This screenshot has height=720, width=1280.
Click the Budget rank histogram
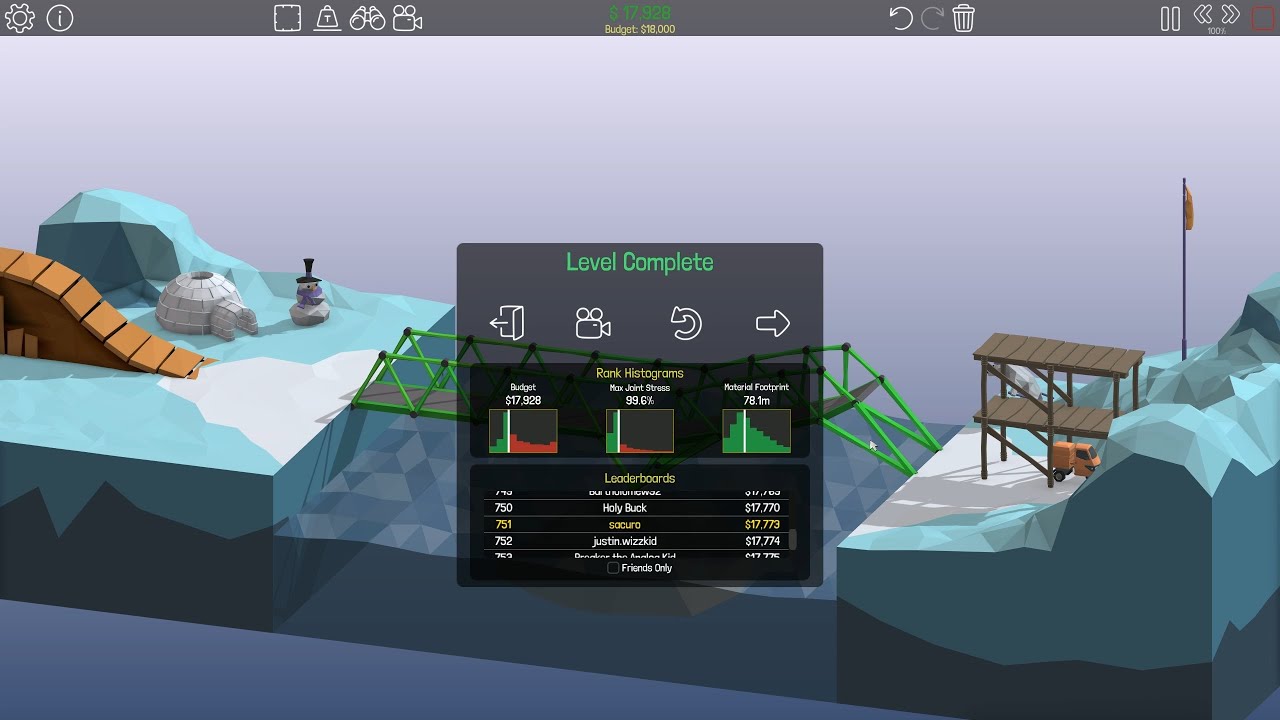click(523, 431)
